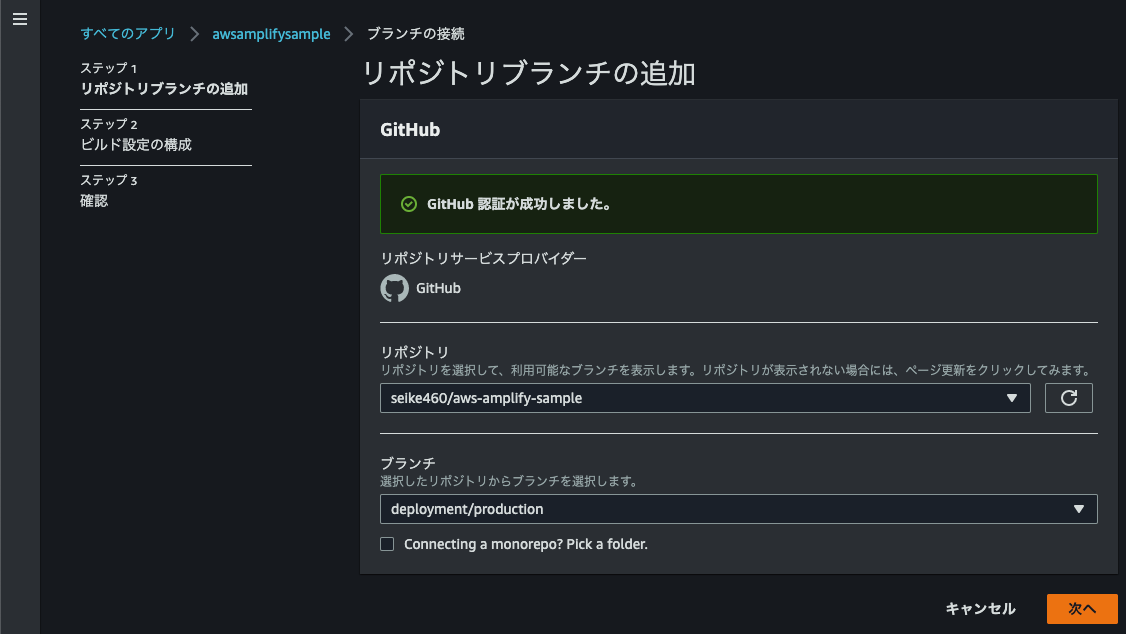Open the hamburger navigation menu
Screen dimensions: 1126x634
20,20
